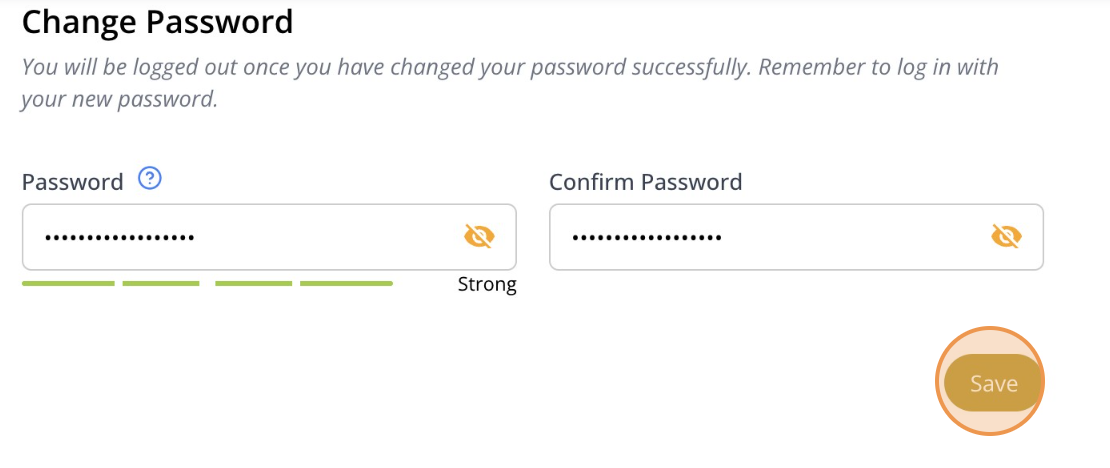This screenshot has width=1110, height=468.
Task: Click the masked dots in the Password field
Action: 120,237
